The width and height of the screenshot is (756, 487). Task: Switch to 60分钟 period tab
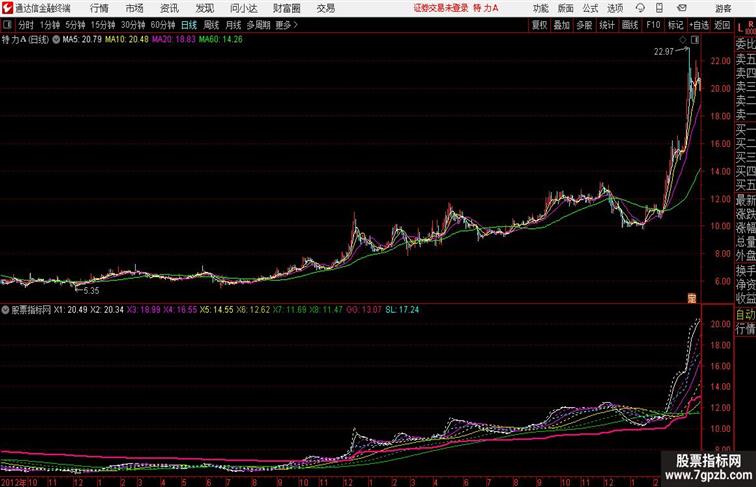163,25
